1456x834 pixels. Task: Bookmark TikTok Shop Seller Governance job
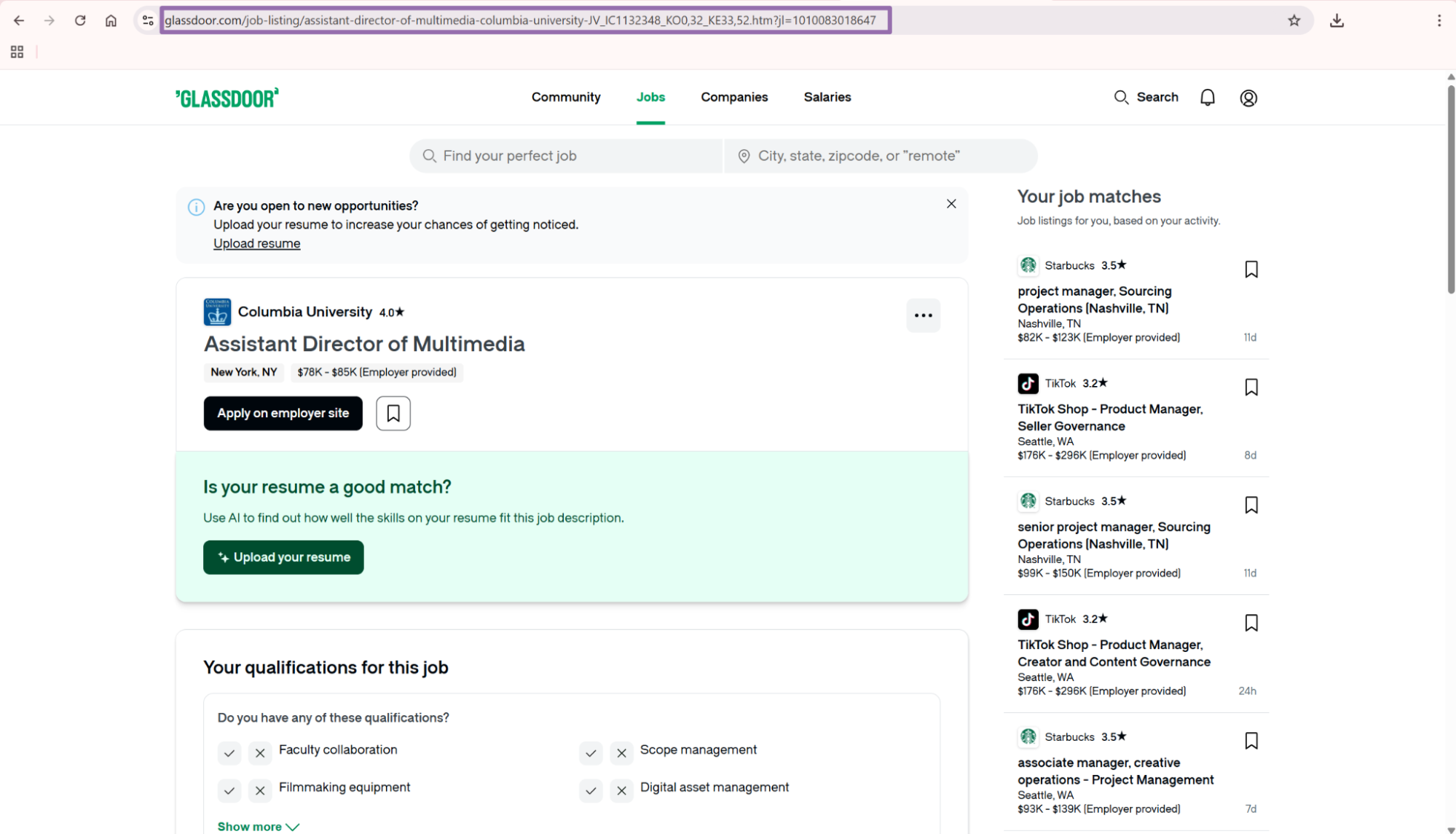[x=1251, y=388]
